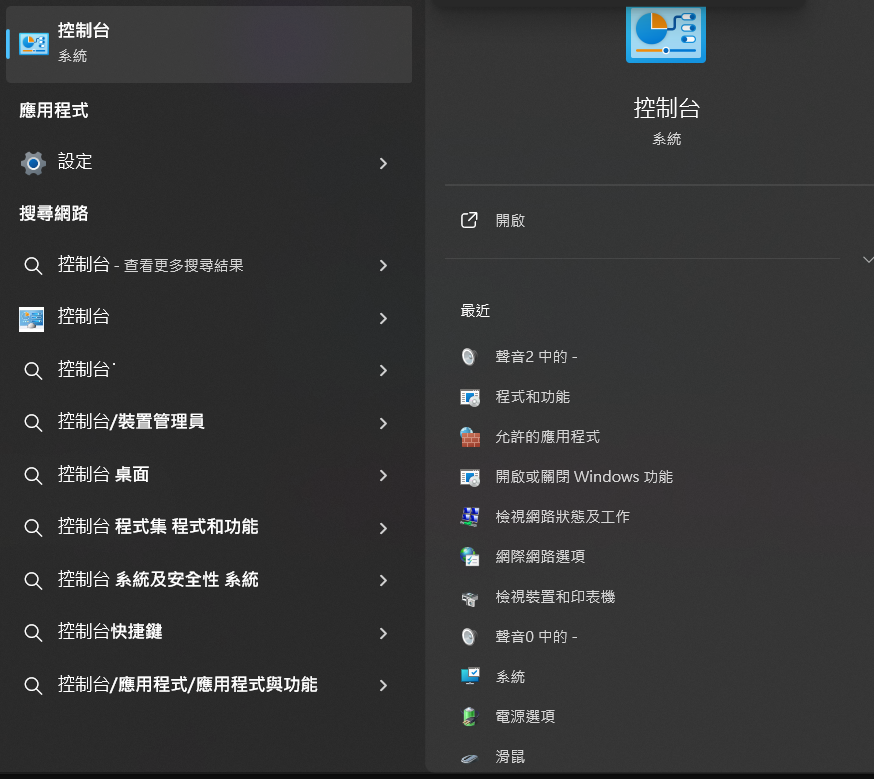
Task: Click the 開啟 open-external icon
Action: 469,220
